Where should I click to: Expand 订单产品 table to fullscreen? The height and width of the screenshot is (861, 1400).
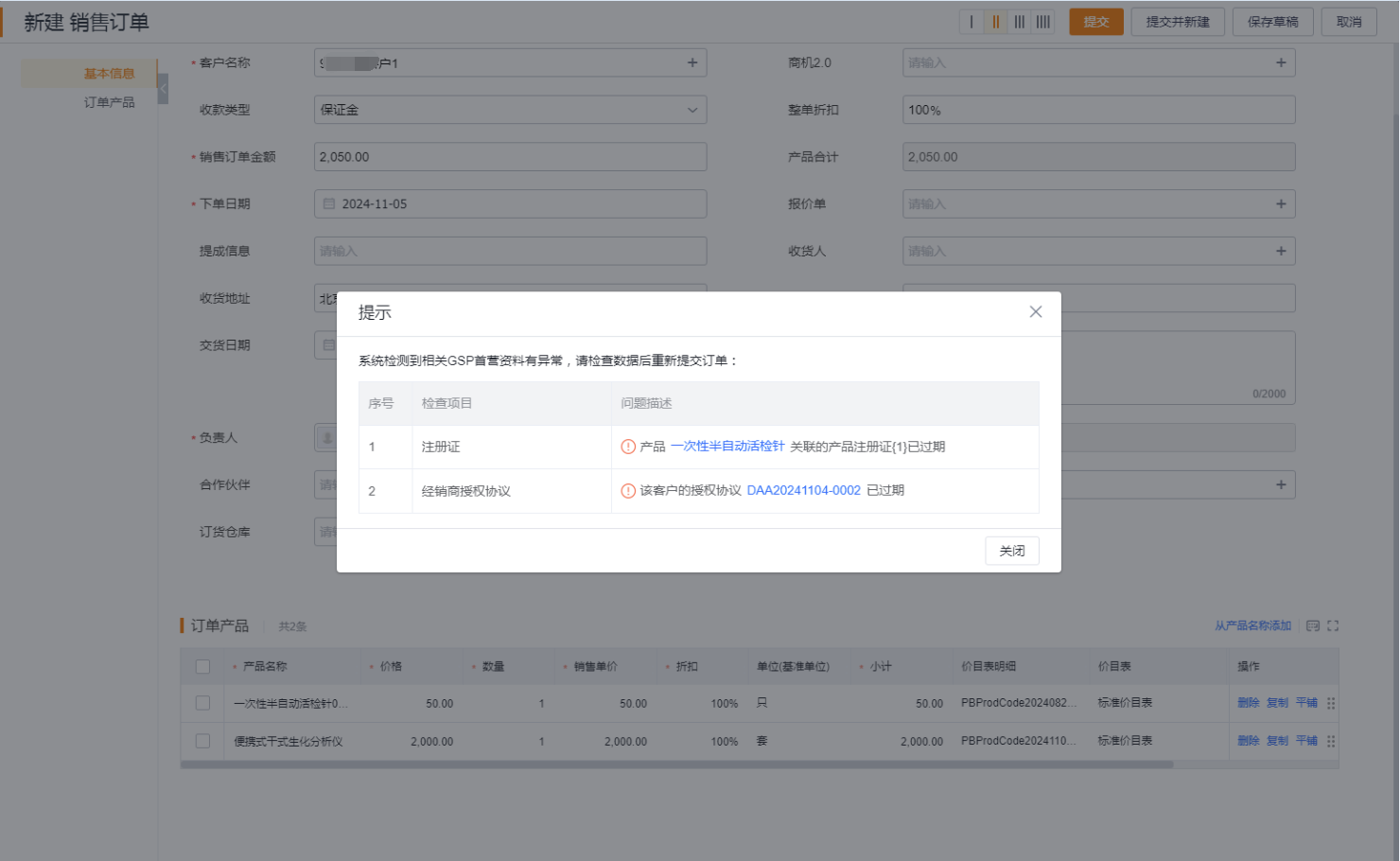coord(1333,626)
